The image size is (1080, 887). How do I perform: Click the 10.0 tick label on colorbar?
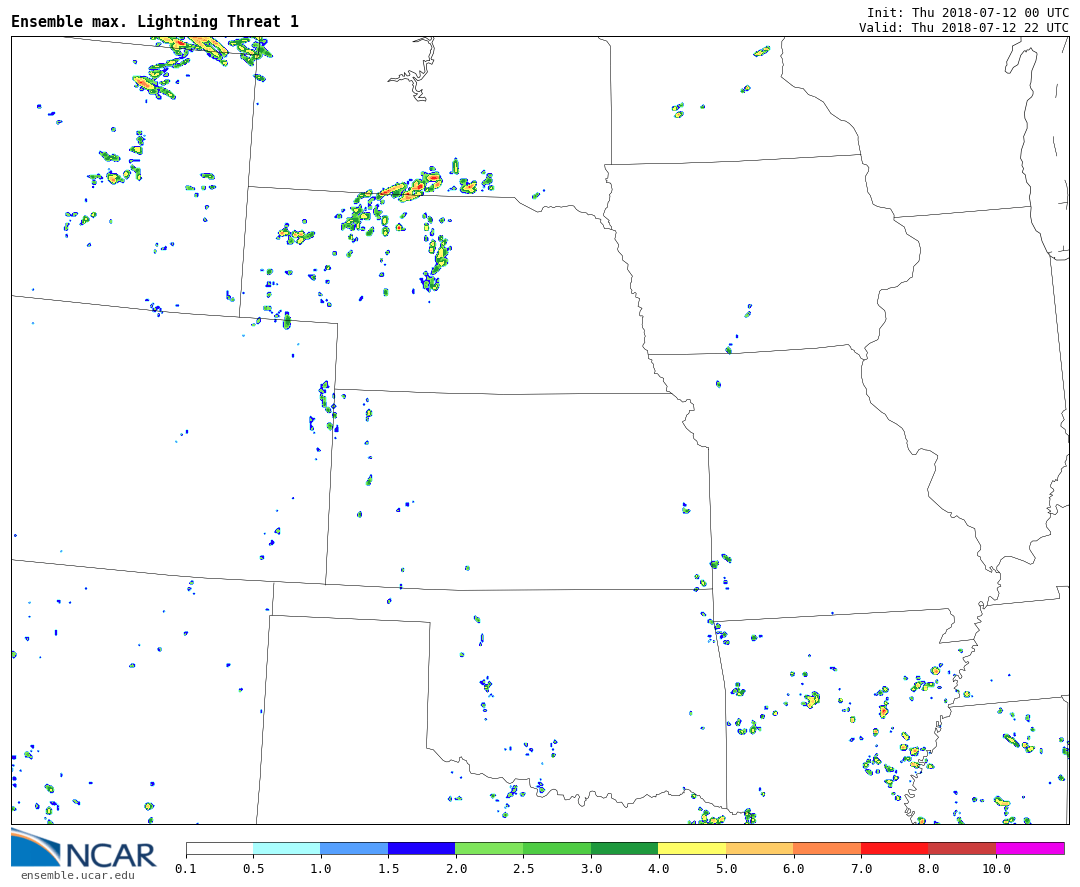995,869
